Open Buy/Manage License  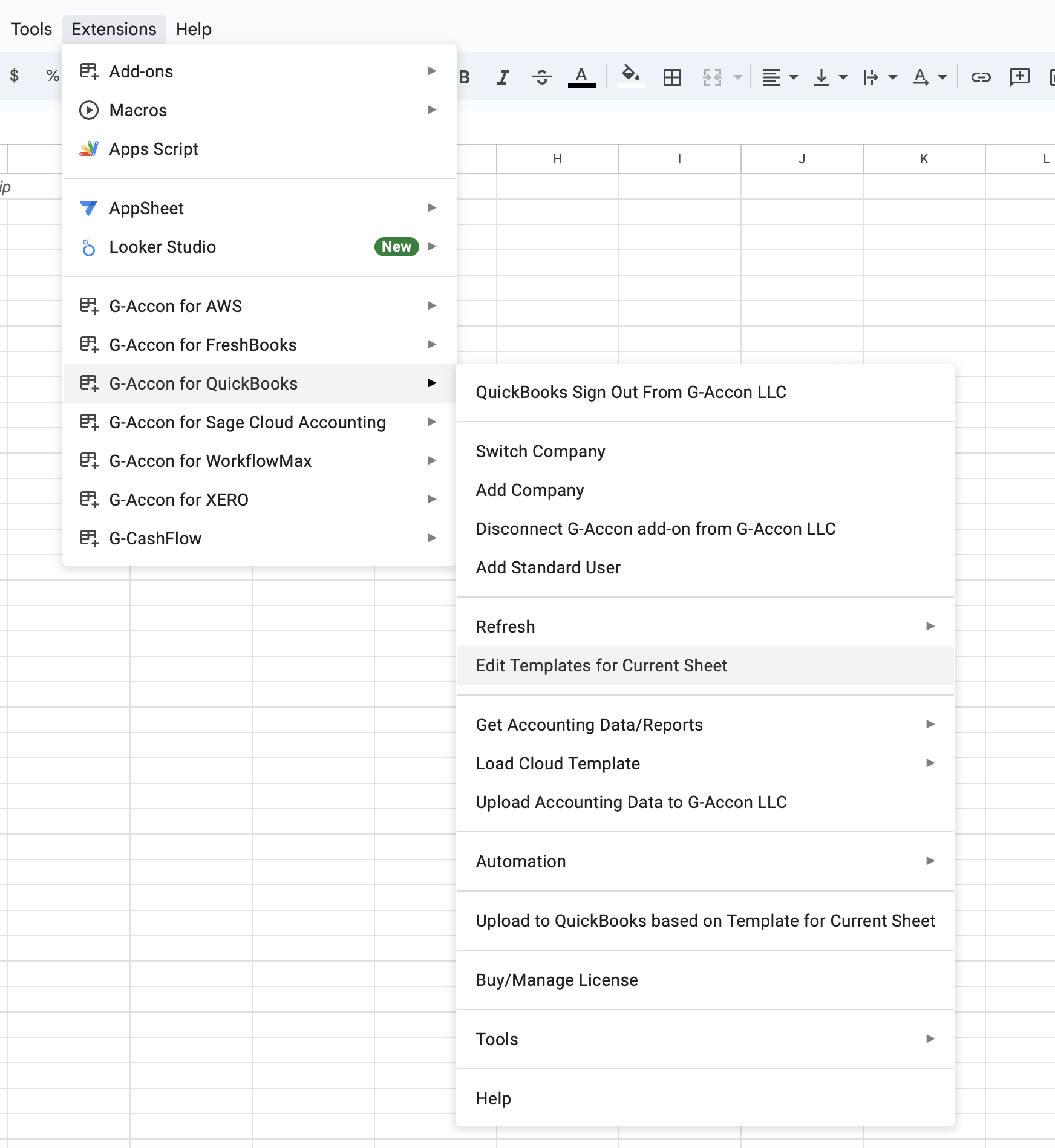point(705,980)
